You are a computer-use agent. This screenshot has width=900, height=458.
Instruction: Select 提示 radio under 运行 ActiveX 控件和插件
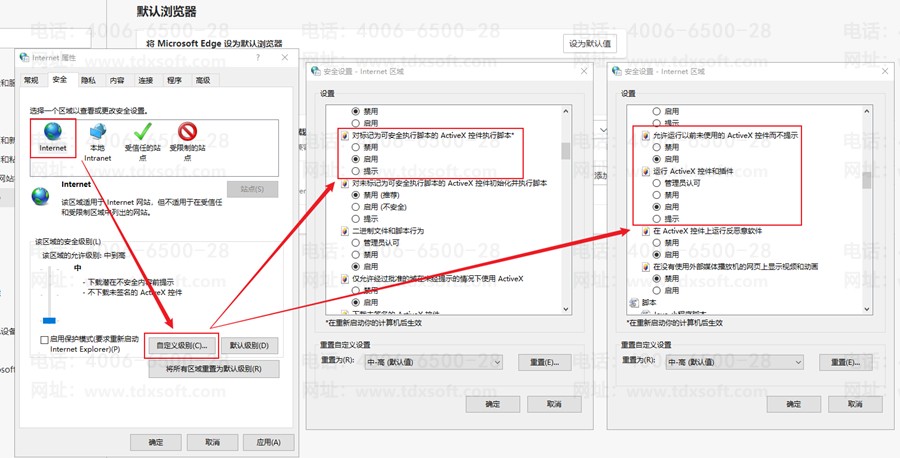pos(657,218)
